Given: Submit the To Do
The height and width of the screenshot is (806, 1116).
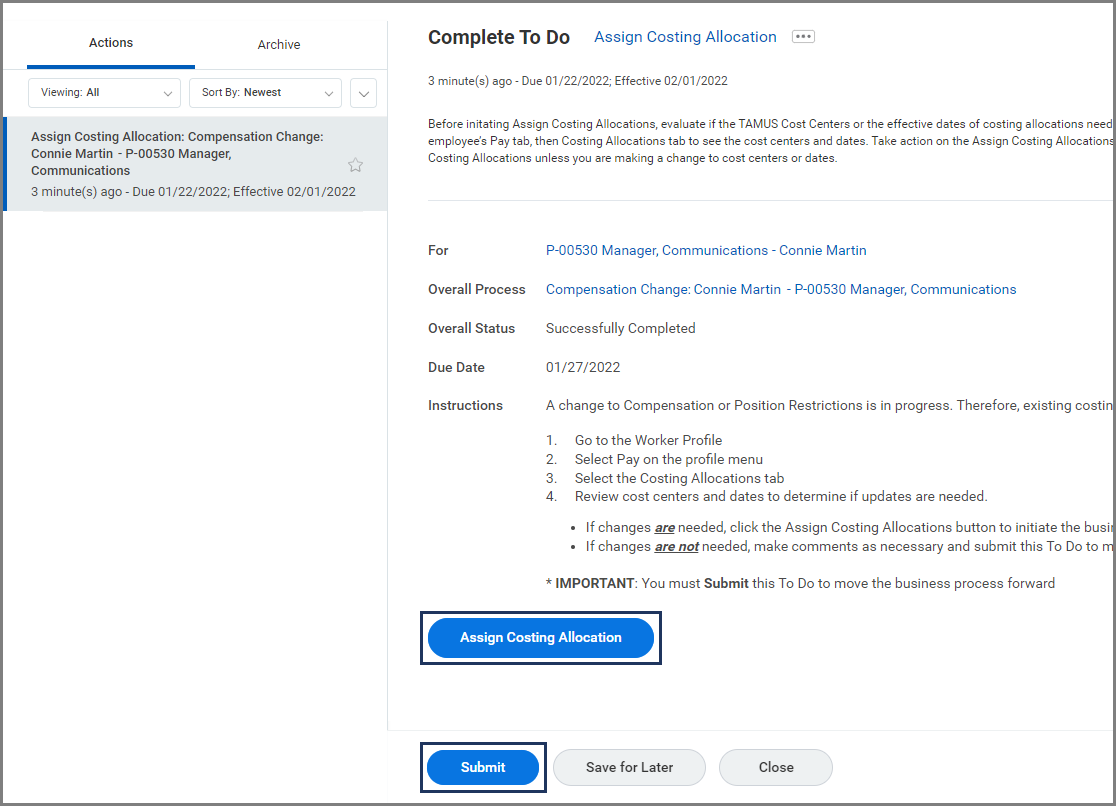Looking at the screenshot, I should (x=483, y=767).
